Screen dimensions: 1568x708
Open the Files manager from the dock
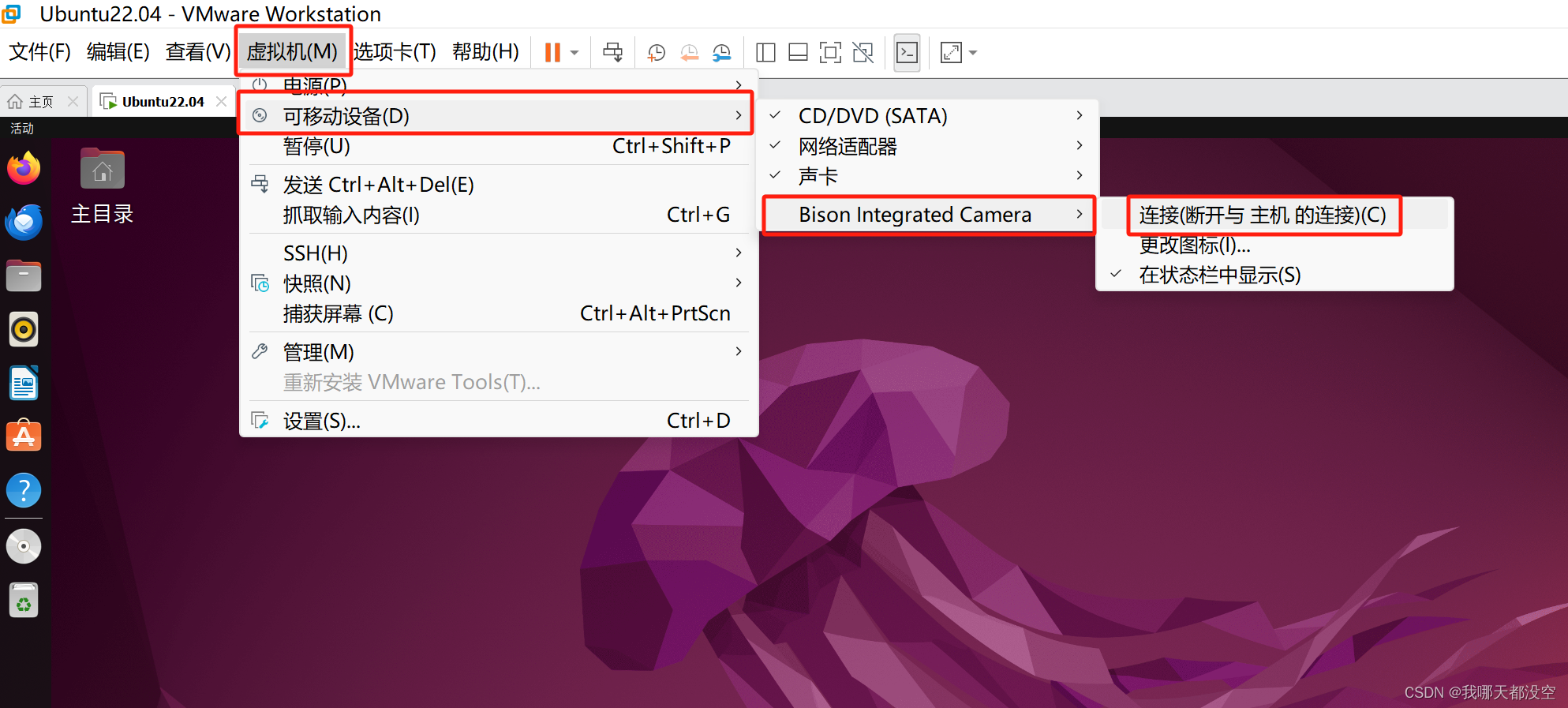click(24, 276)
